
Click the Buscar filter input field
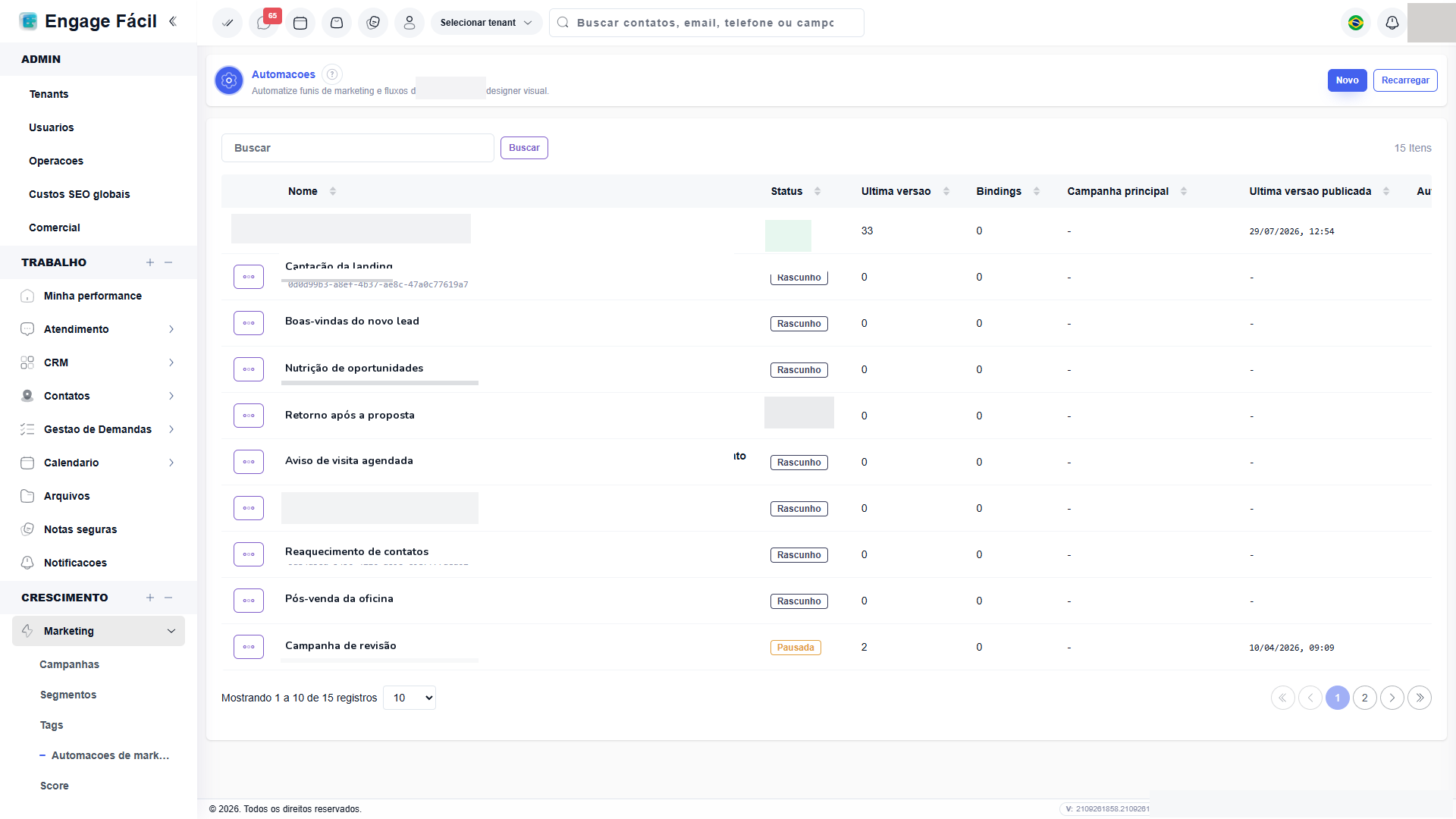click(x=358, y=148)
